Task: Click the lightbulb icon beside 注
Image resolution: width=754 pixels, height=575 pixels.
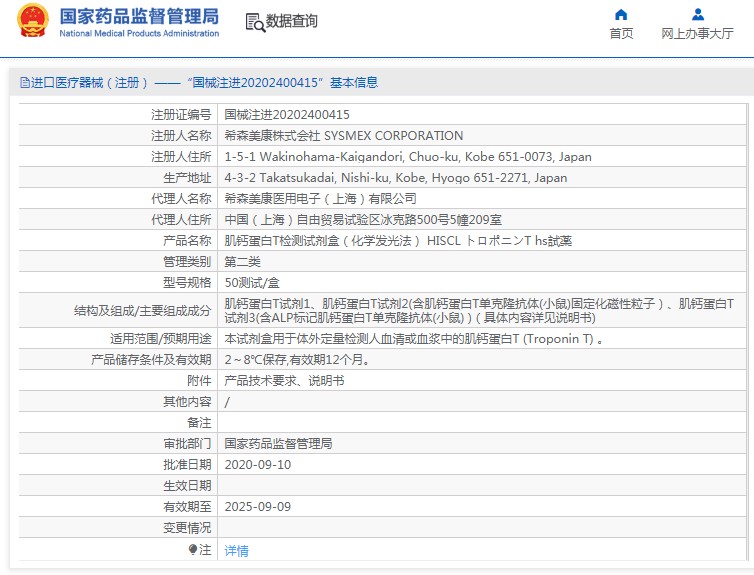Action: pyautogui.click(x=193, y=549)
